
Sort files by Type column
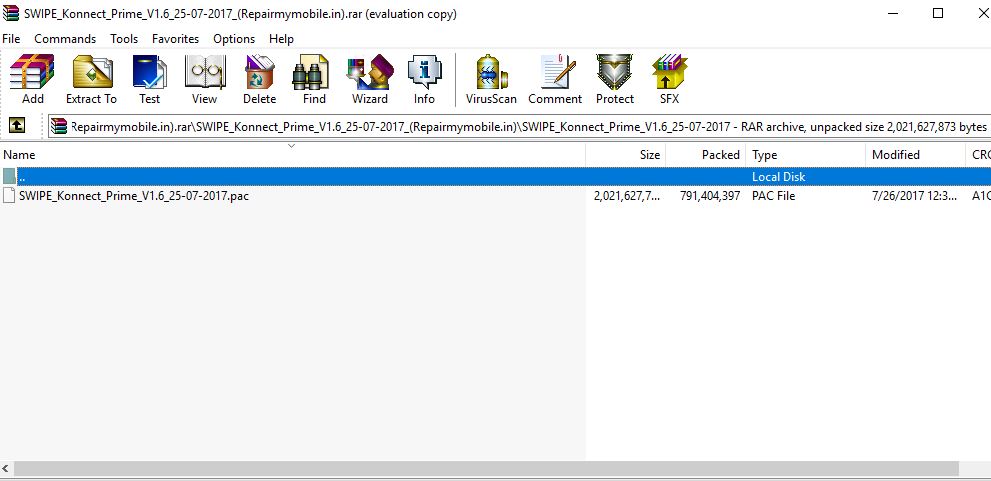click(x=805, y=155)
